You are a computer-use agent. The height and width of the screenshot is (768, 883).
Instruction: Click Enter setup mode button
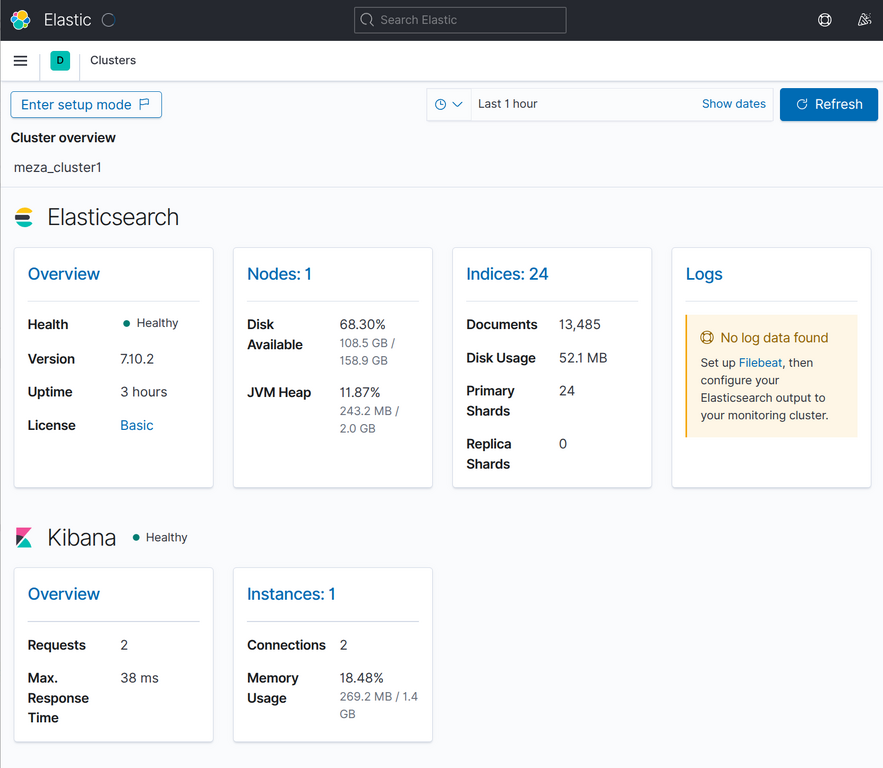click(86, 105)
